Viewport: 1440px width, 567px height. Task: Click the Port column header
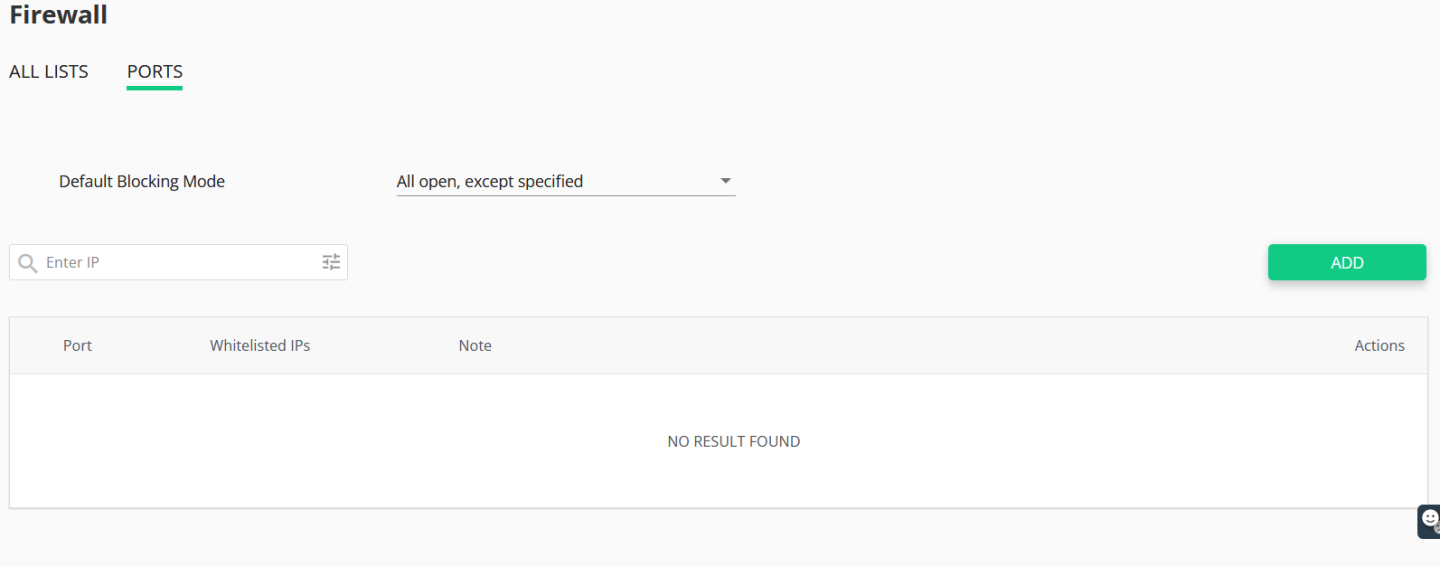click(x=77, y=345)
